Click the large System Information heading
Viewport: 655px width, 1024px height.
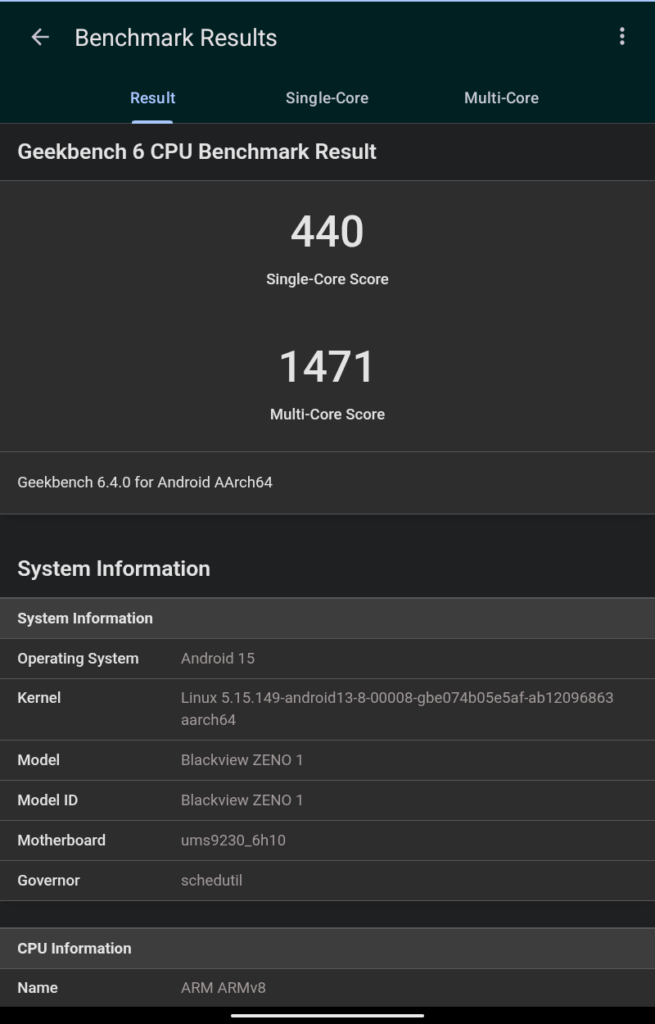(x=114, y=568)
